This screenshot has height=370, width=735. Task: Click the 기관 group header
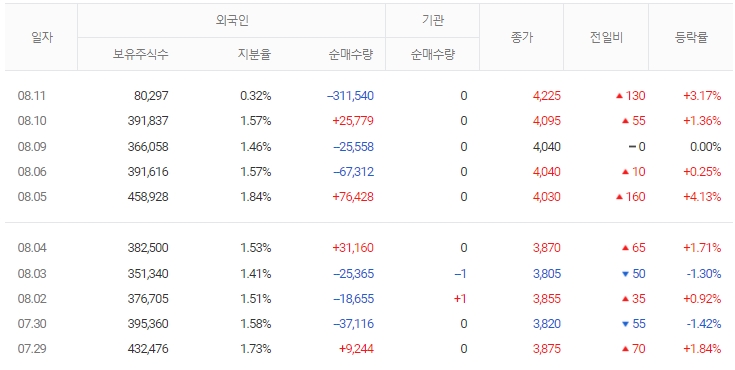432,21
